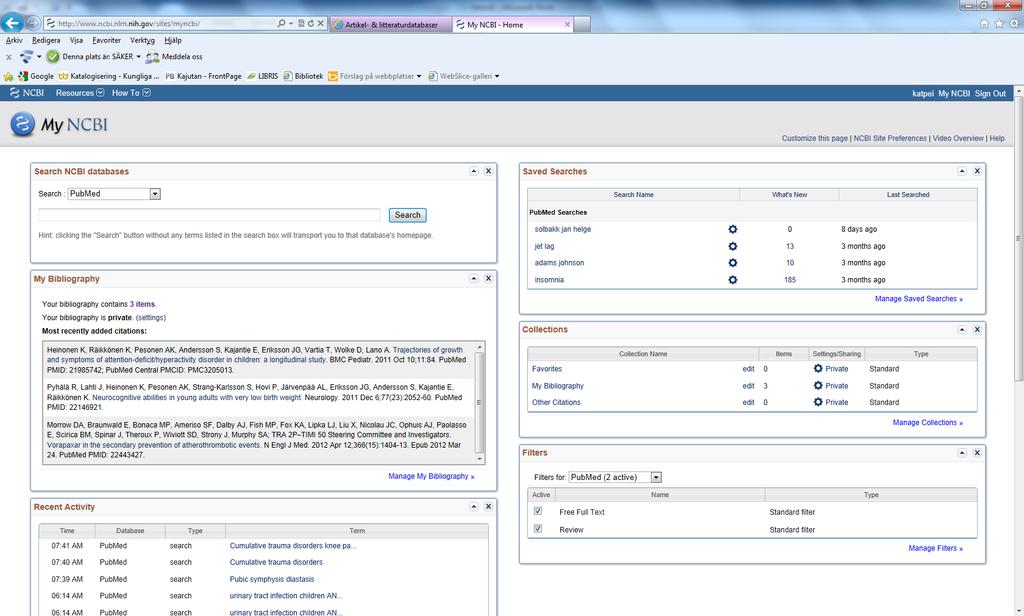Collapse the Search NCBI databases panel

point(474,171)
